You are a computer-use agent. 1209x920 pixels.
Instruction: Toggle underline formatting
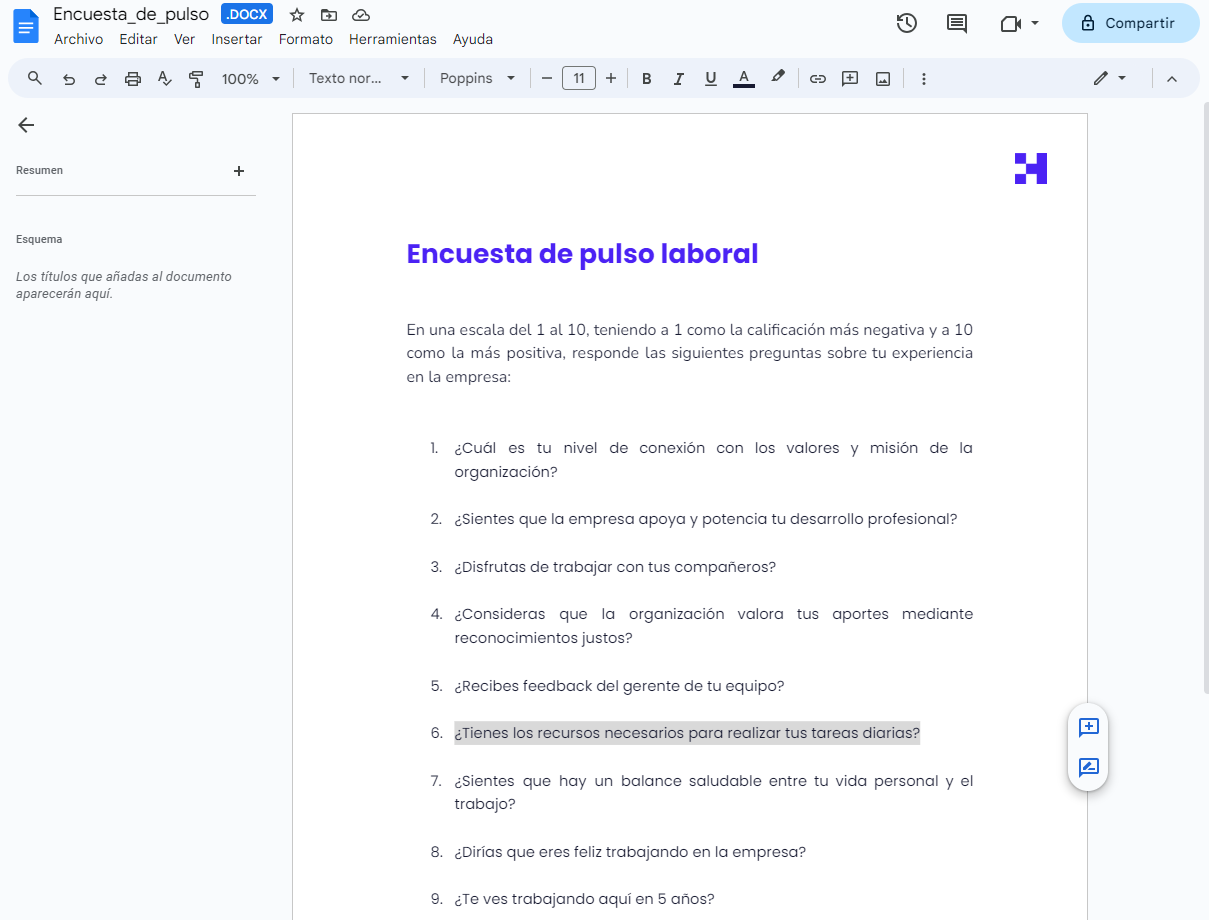[x=710, y=77]
